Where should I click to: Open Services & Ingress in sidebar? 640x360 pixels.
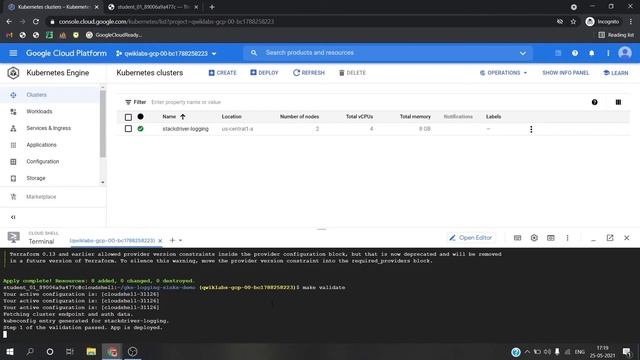click(49, 128)
